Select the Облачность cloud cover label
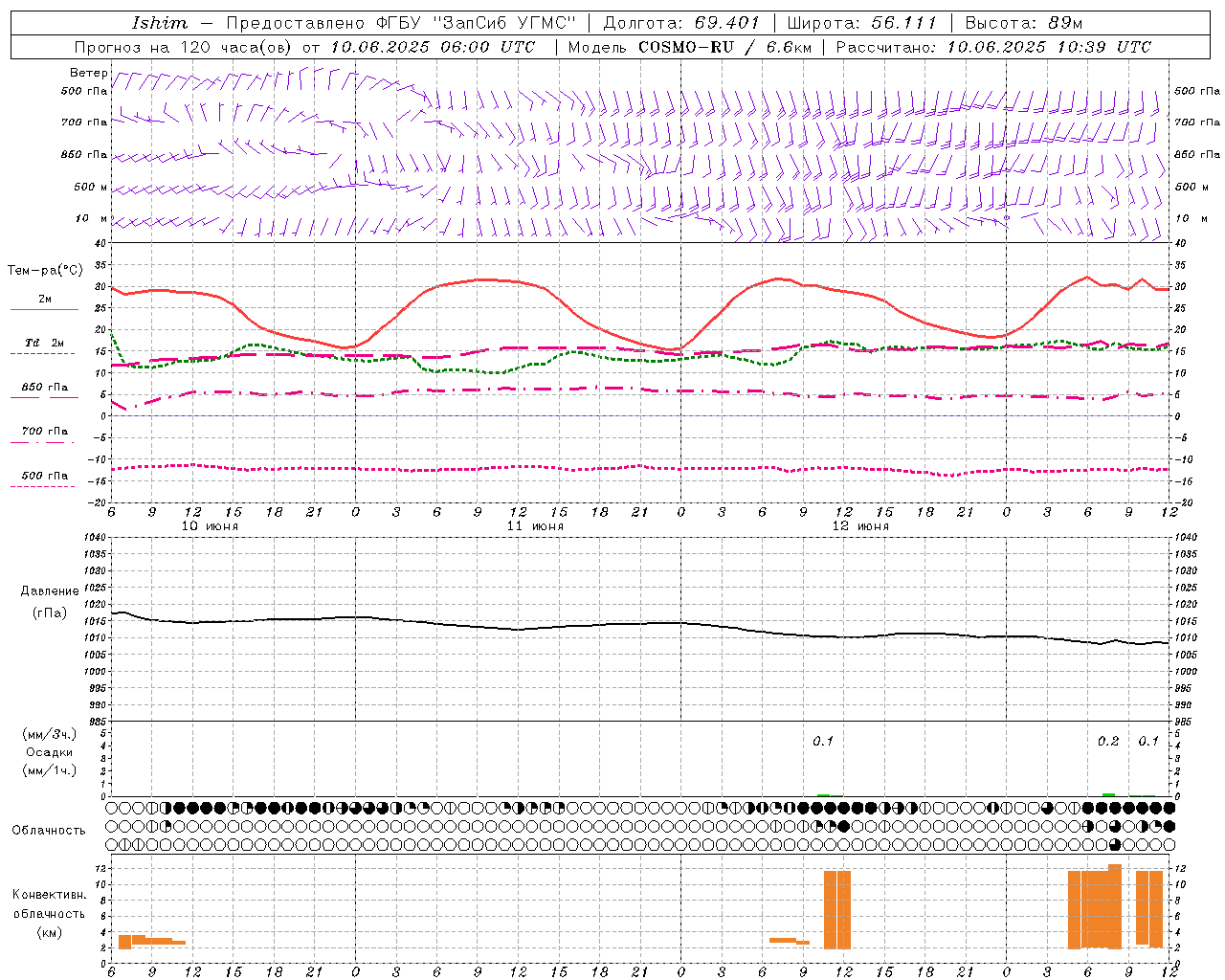This screenshot has height=980, width=1225. click(49, 831)
